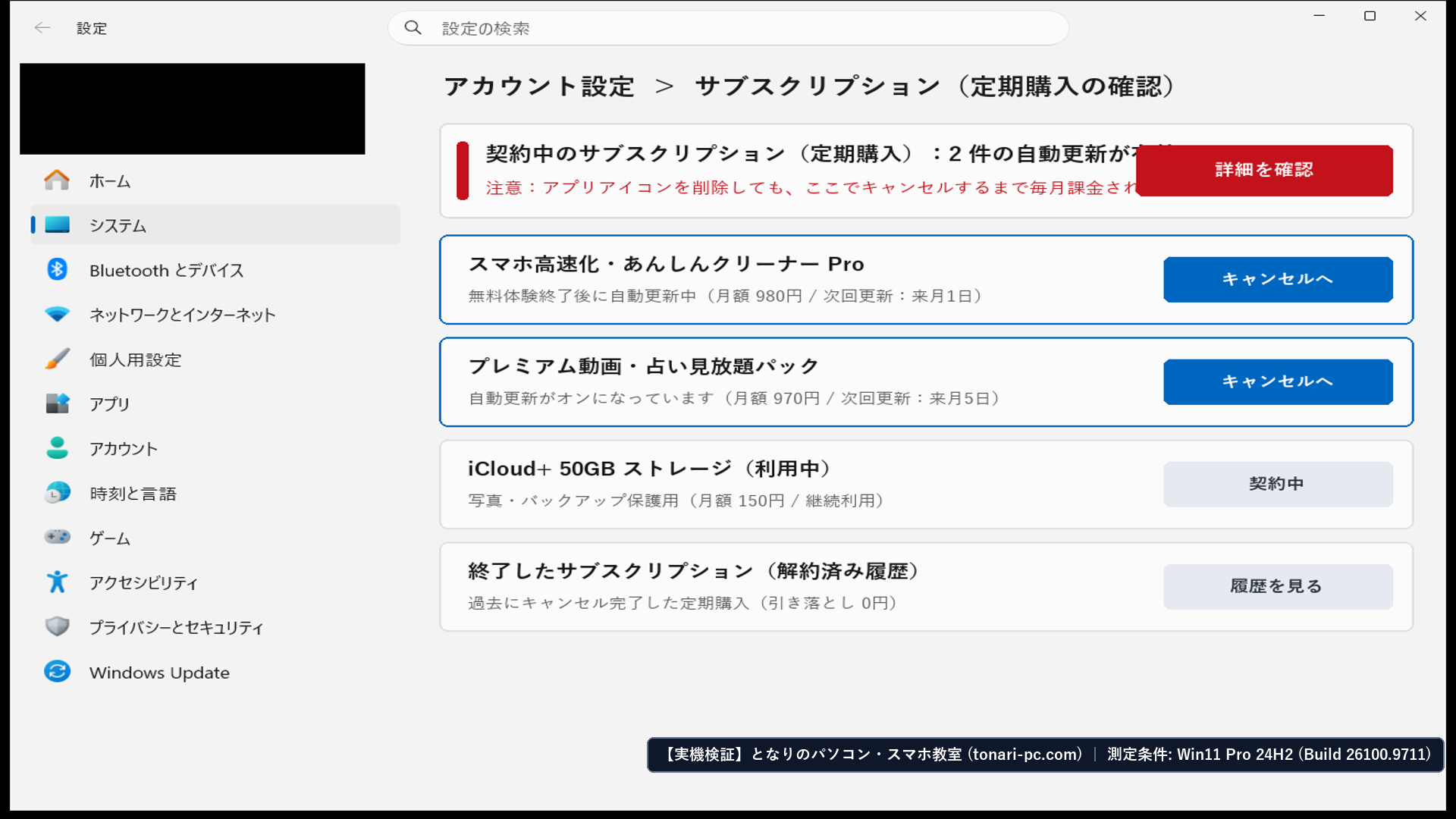Click the Apps icon in sidebar

[x=57, y=403]
